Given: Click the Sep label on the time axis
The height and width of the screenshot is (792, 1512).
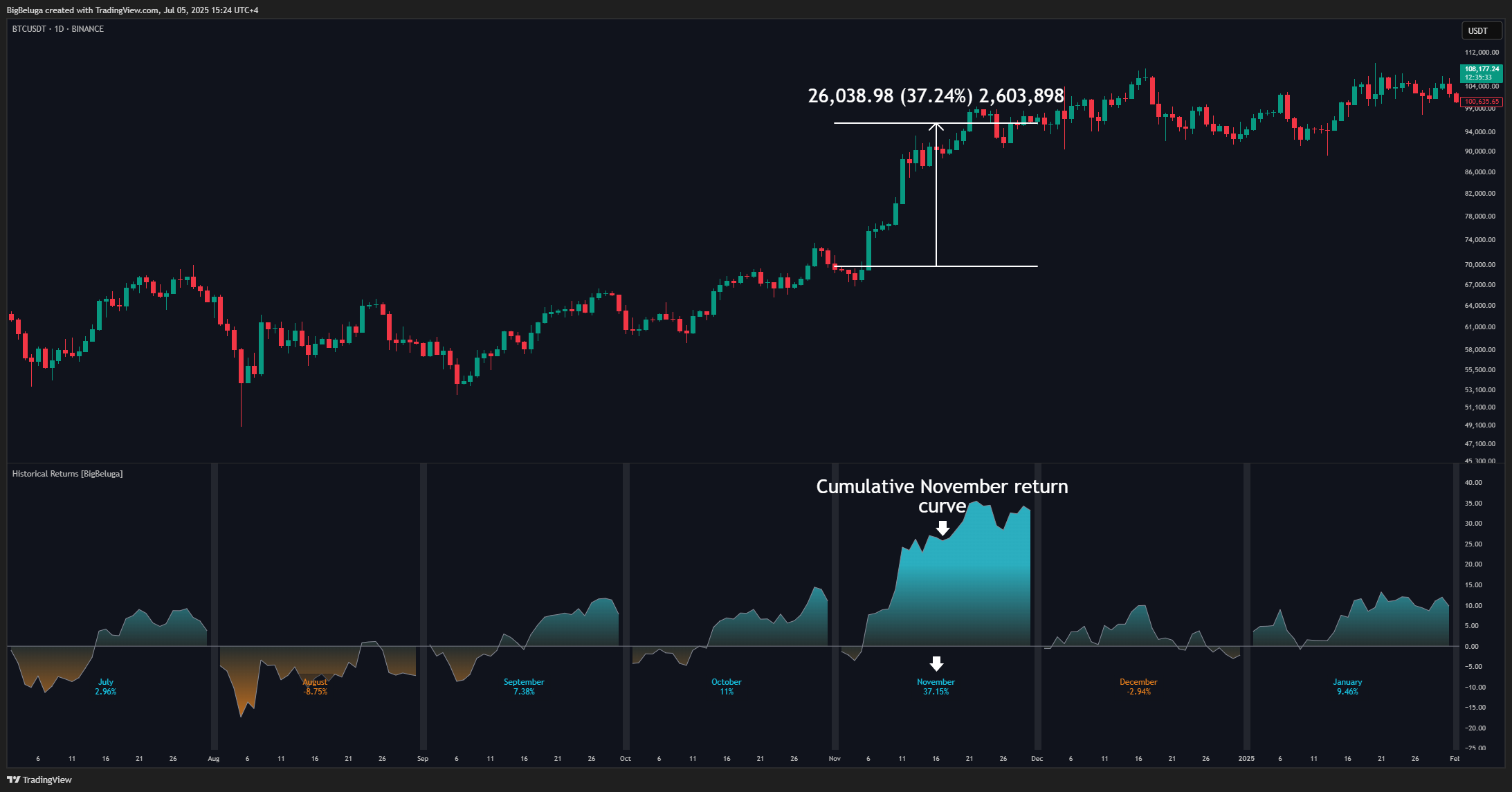Looking at the screenshot, I should point(423,759).
